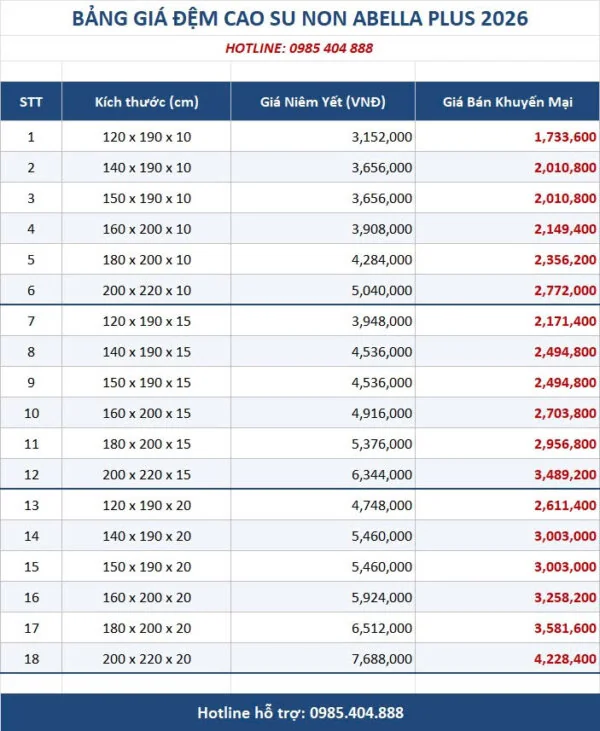Select listed price 3,908,000 in row 4
Screen dimensions: 600x731
[x=382, y=229]
